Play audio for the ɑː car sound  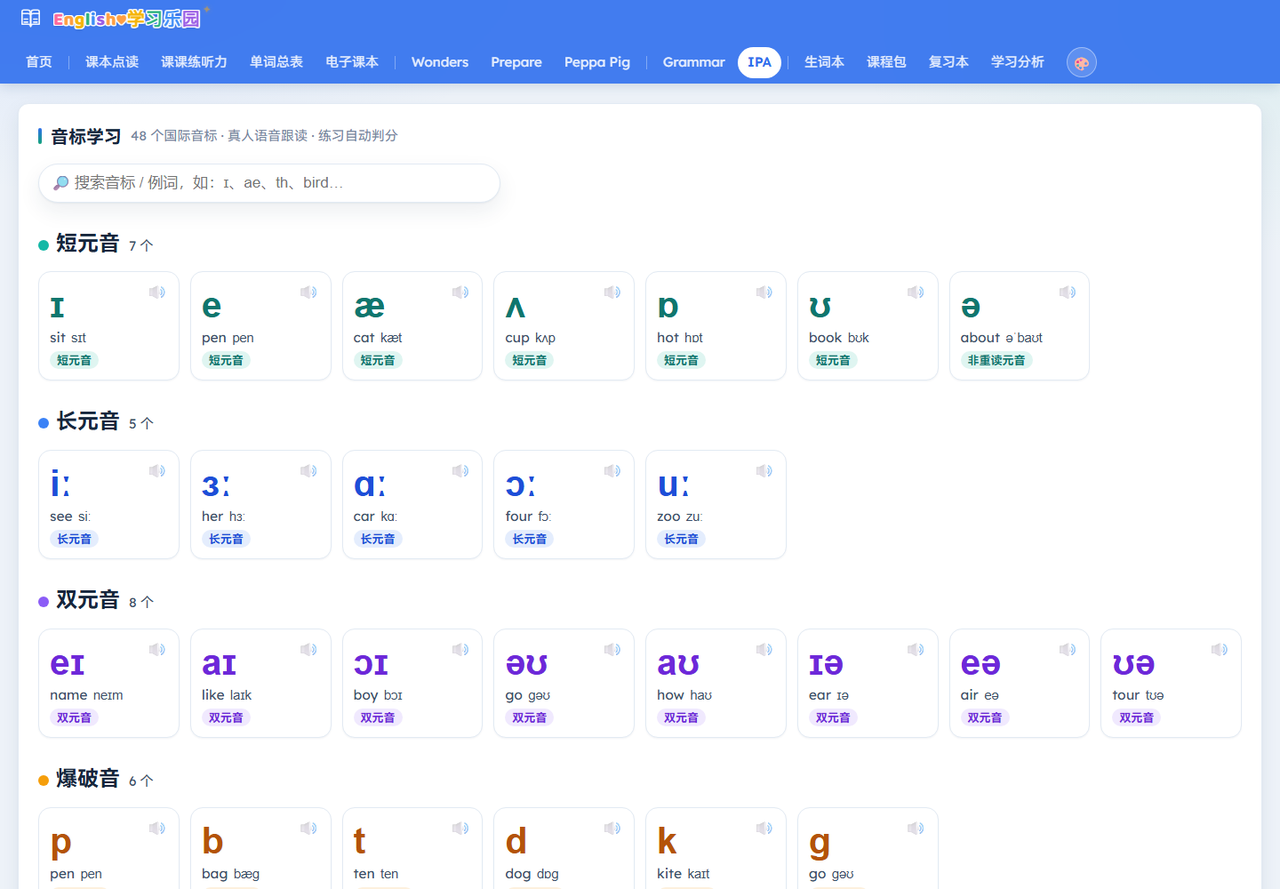point(460,471)
